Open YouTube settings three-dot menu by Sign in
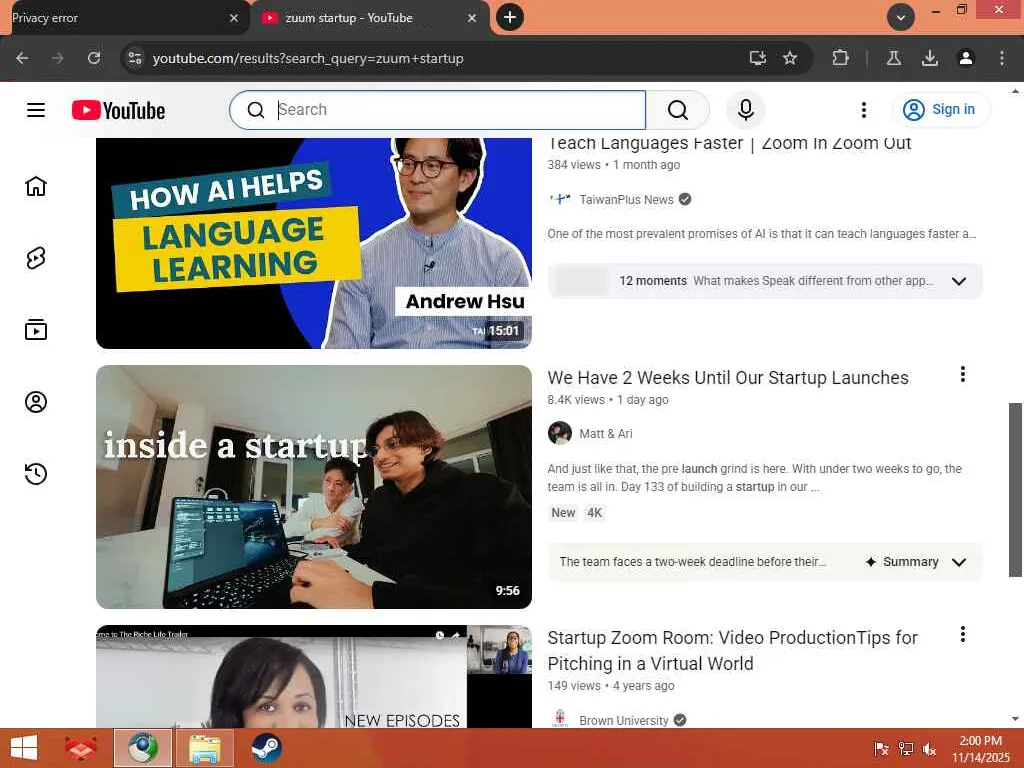 [x=863, y=110]
